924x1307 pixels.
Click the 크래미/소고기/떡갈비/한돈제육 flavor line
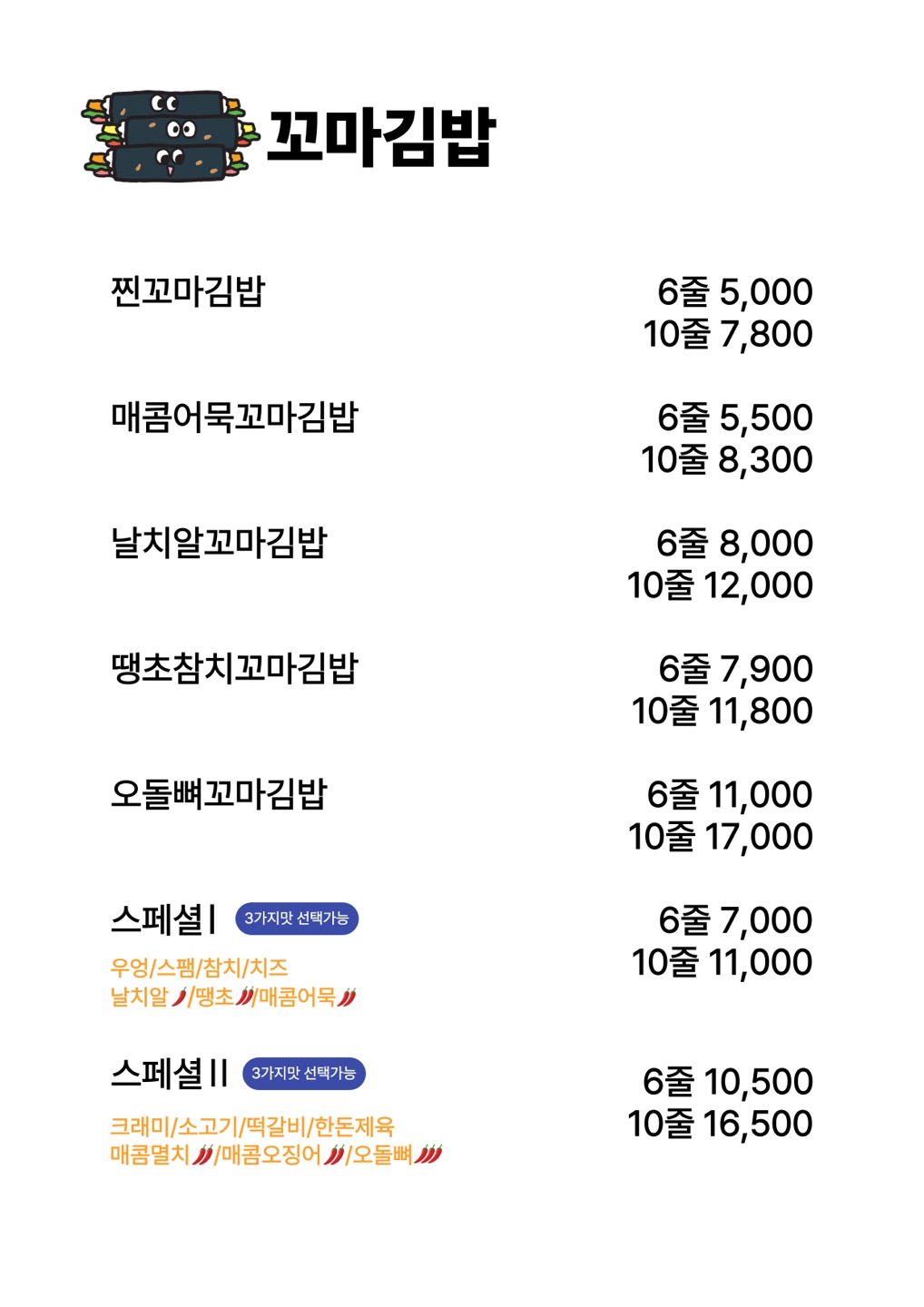click(252, 1127)
